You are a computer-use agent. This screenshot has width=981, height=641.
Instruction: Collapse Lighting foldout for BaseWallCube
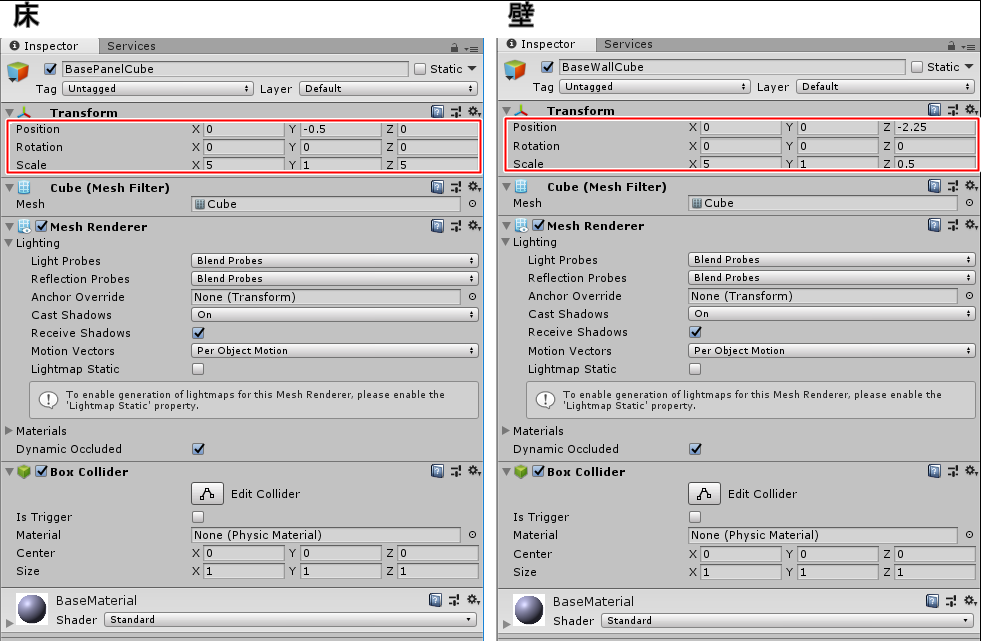(x=506, y=241)
